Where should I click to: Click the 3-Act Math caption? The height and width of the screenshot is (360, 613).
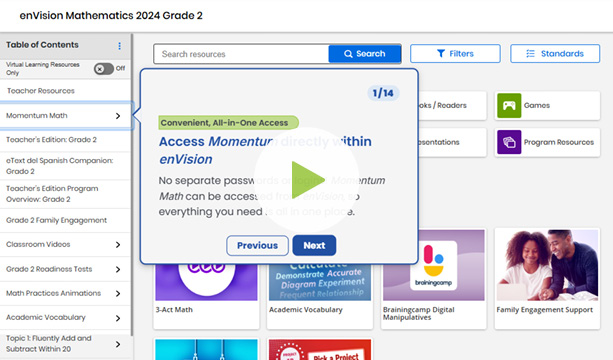[174, 310]
